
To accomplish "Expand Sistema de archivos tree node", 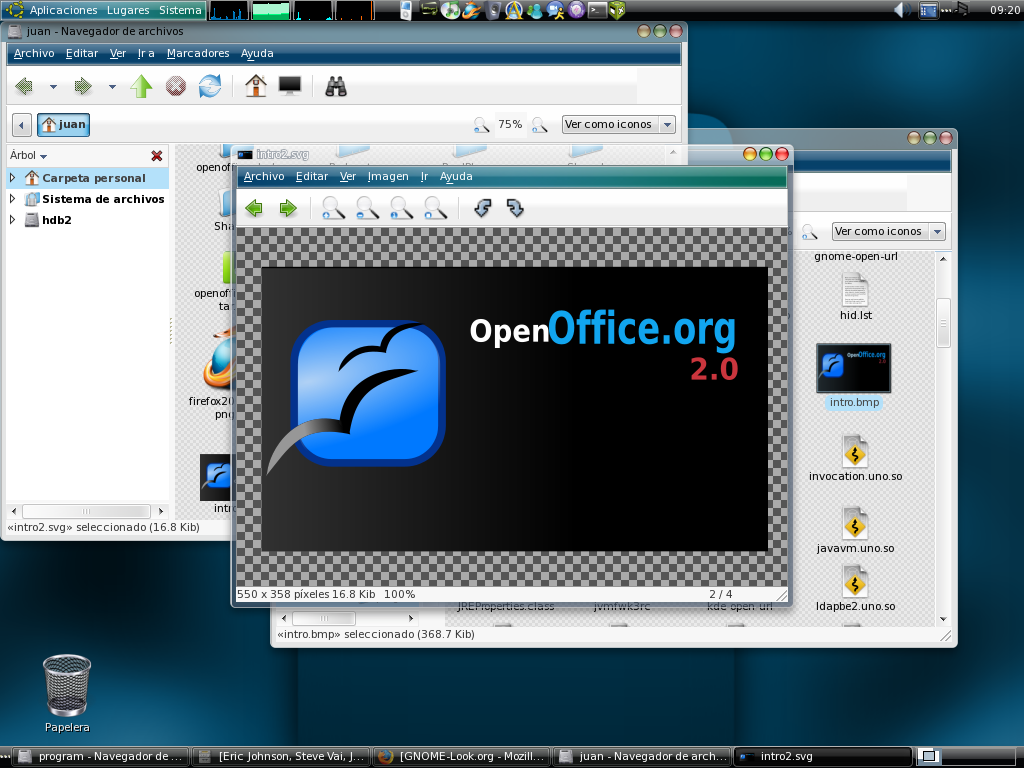I will click(x=12, y=199).
